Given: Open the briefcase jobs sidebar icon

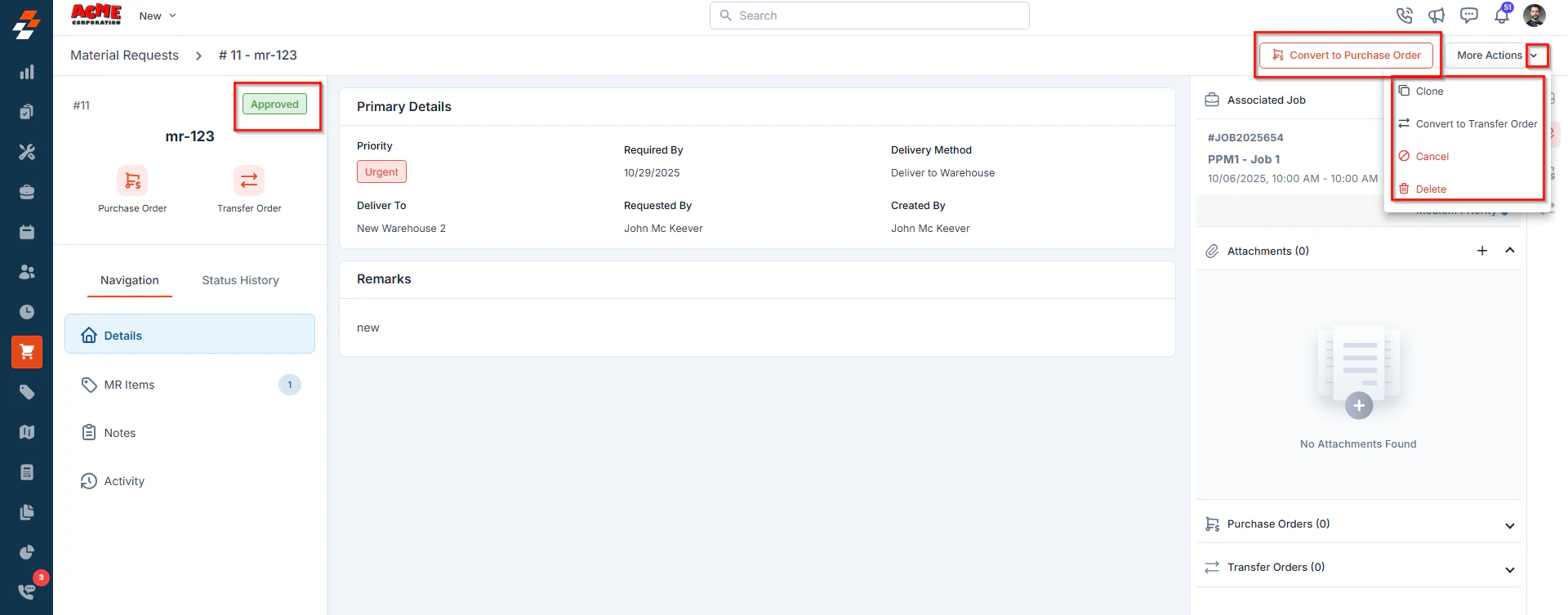Looking at the screenshot, I should (27, 192).
